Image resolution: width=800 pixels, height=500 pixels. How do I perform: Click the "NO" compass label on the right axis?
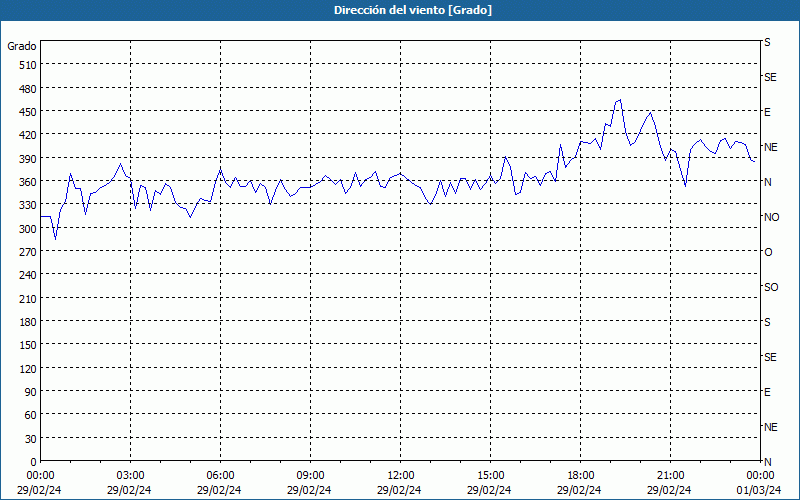click(771, 217)
